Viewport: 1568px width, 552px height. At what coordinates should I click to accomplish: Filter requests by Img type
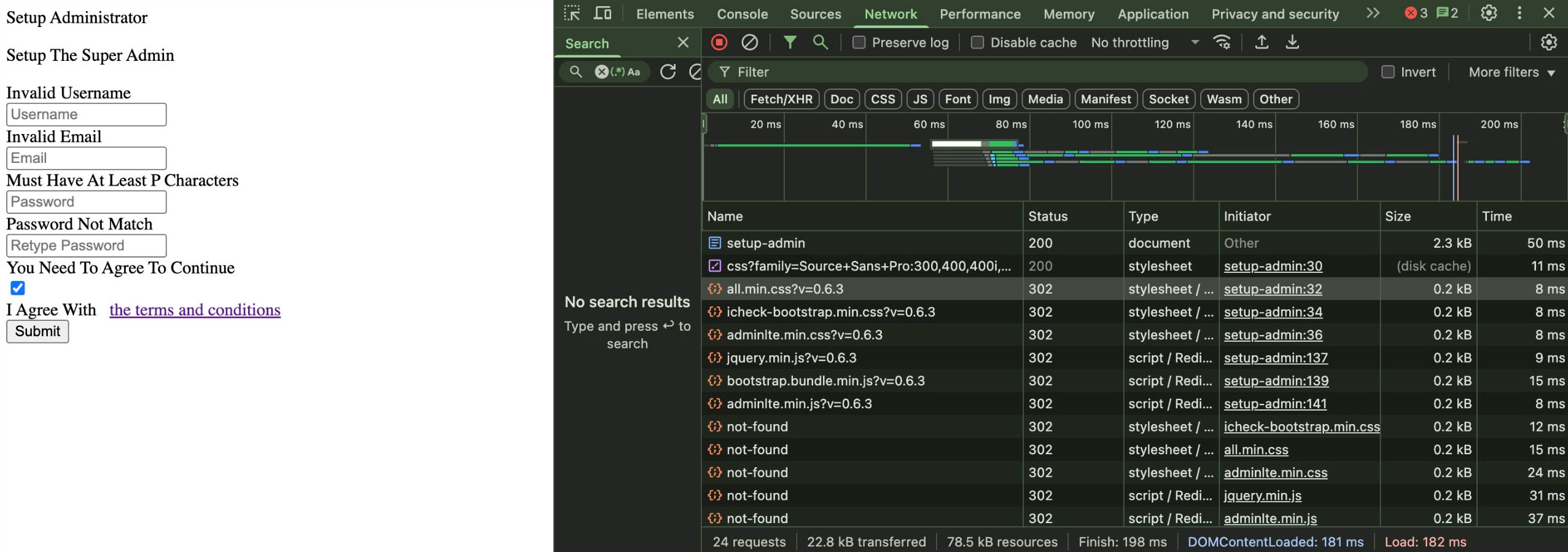pos(999,99)
